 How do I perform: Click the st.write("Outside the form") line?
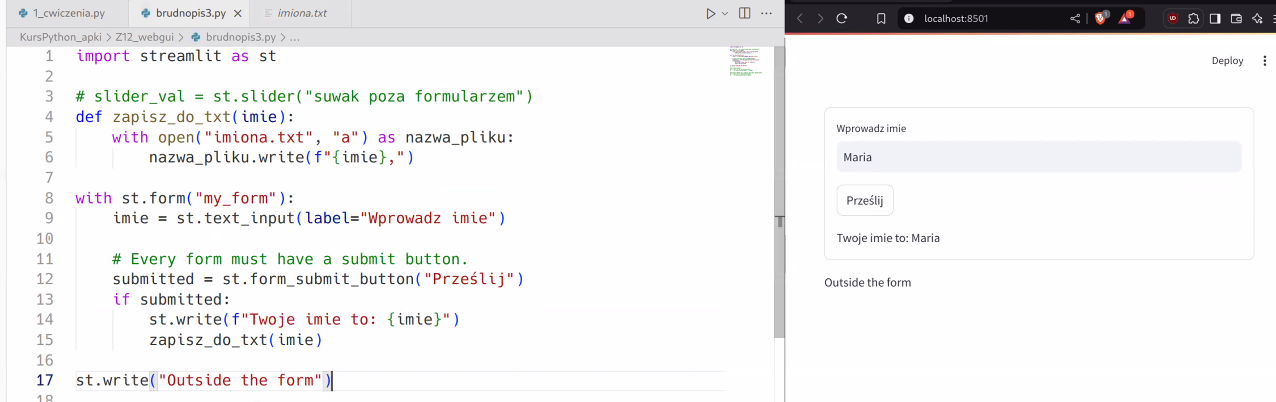coord(204,380)
